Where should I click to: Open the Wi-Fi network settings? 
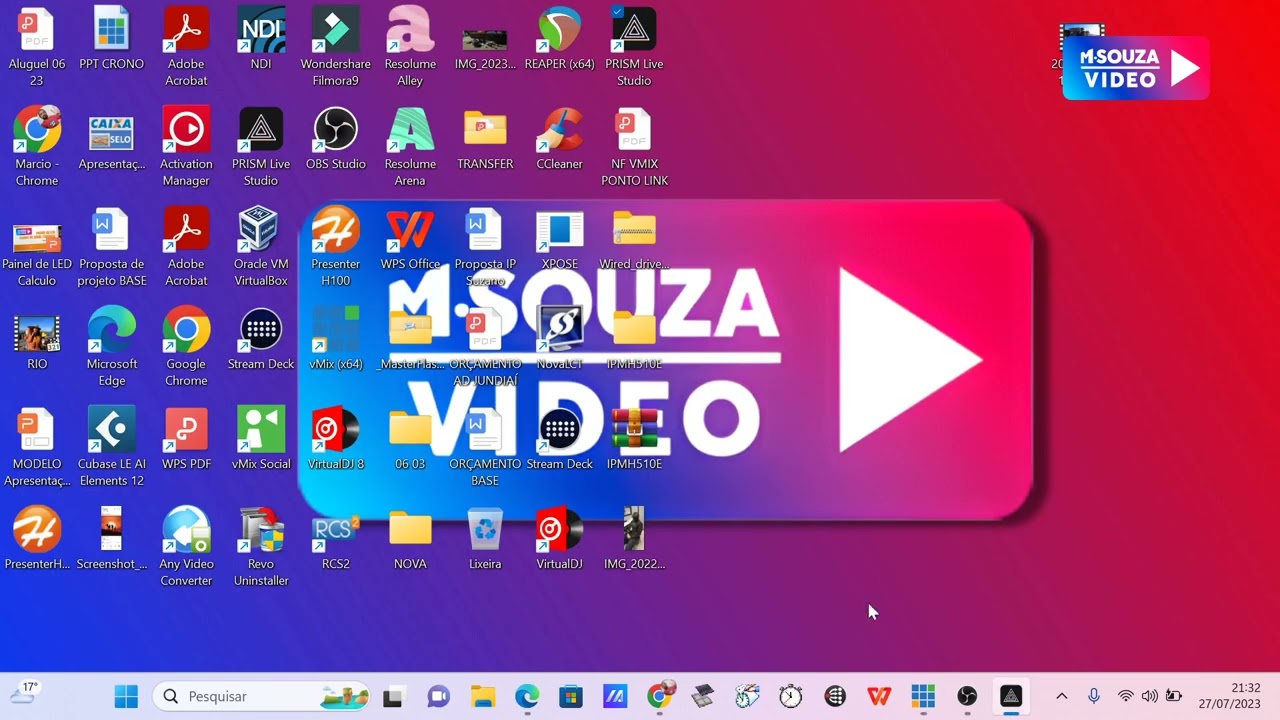1126,696
